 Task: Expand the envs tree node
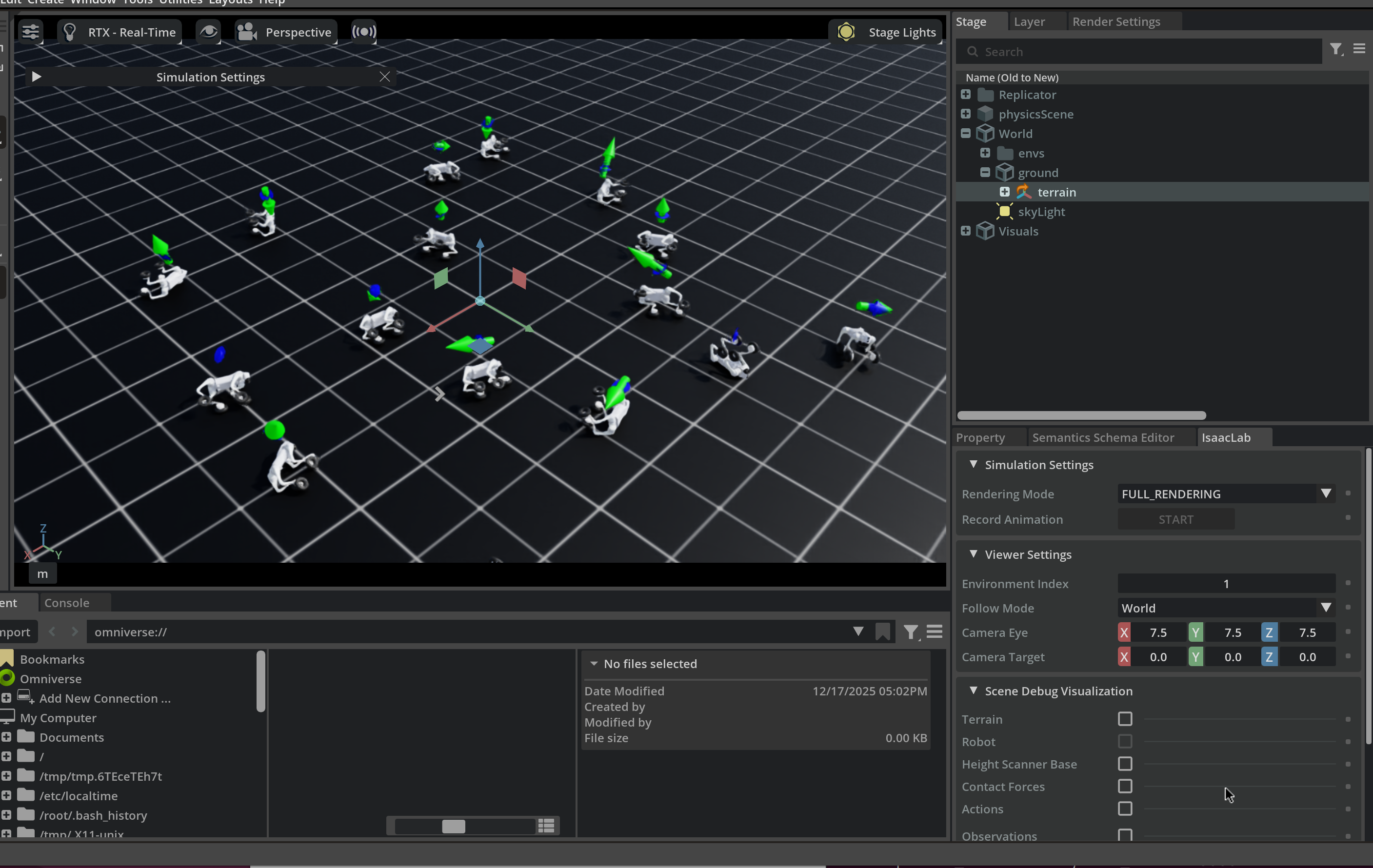[985, 153]
